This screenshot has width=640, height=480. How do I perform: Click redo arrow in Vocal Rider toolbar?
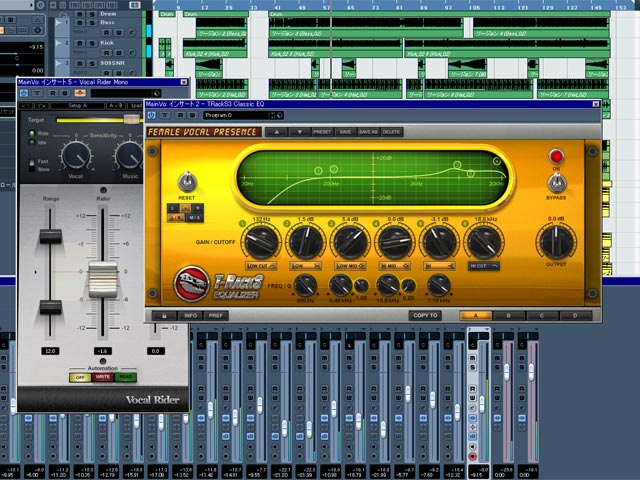(42, 106)
